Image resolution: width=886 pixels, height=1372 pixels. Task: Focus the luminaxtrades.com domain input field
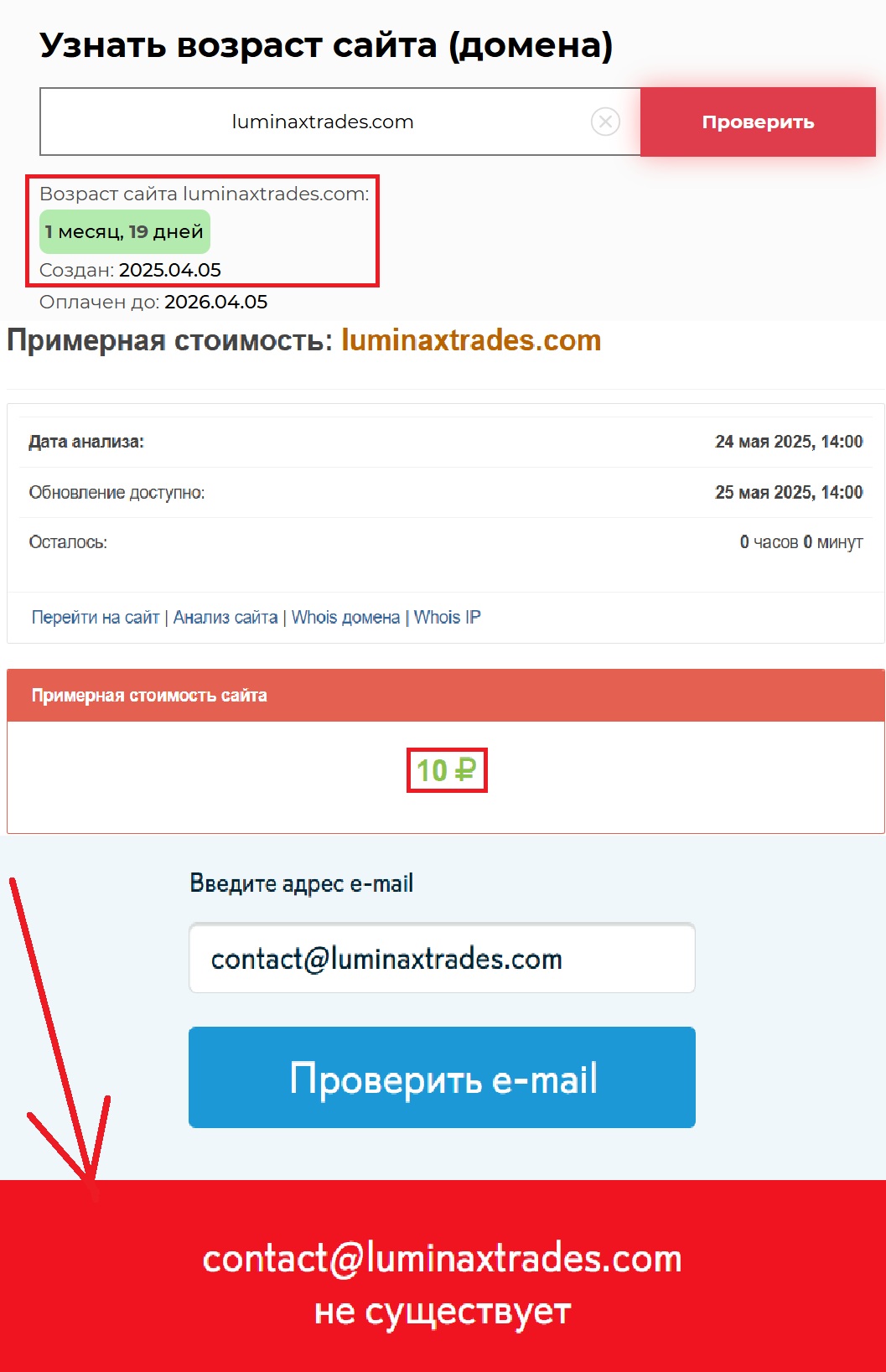(323, 122)
